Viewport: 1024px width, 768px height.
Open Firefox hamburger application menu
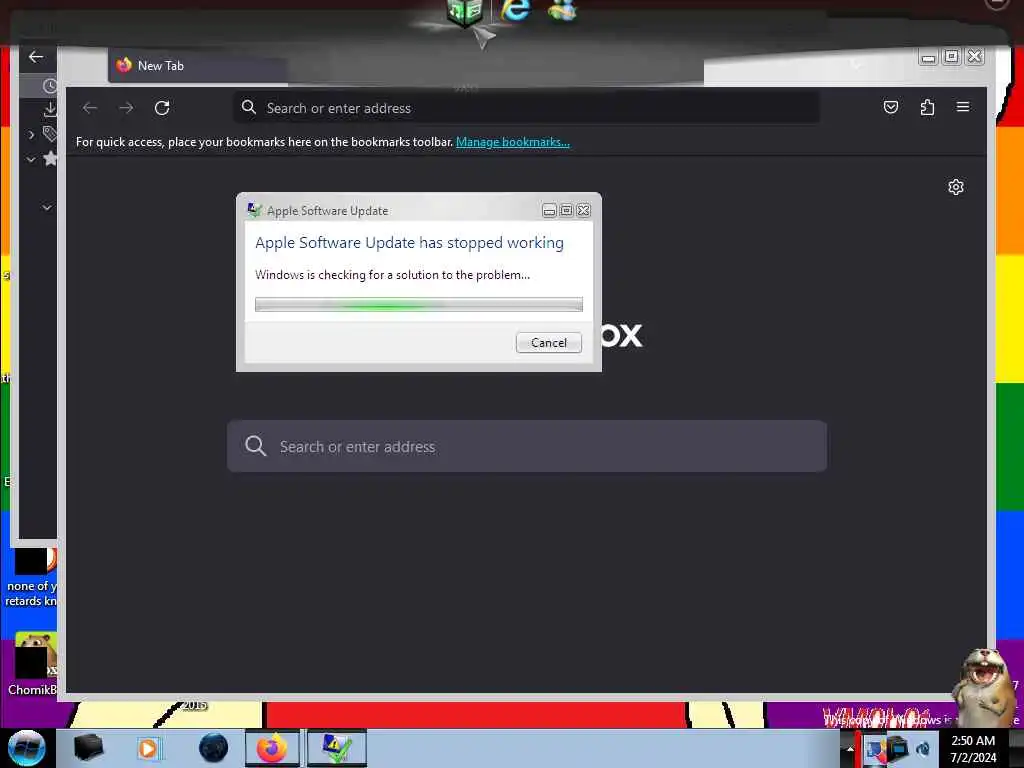tap(963, 107)
